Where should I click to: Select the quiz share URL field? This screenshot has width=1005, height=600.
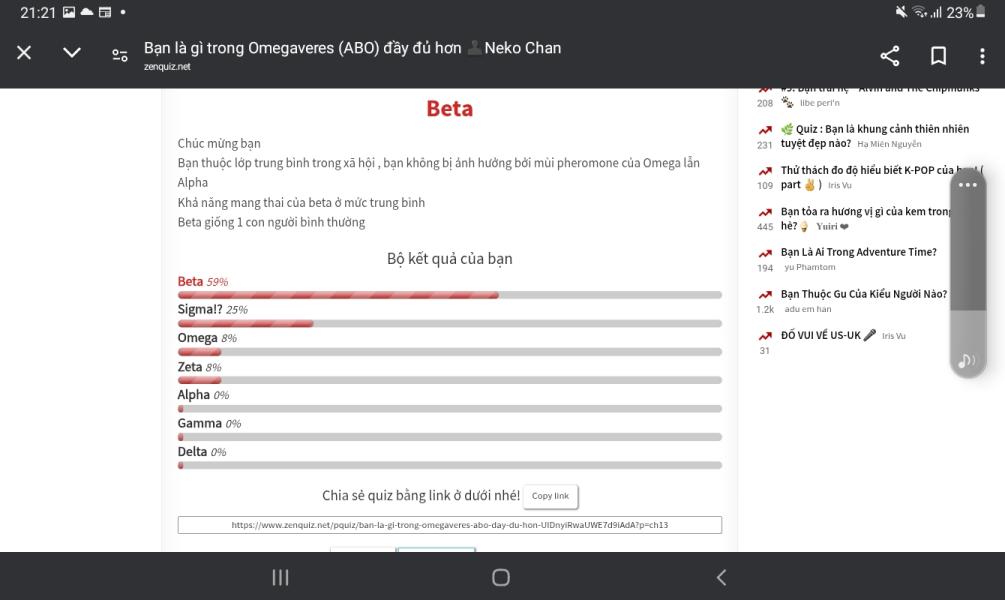(449, 525)
